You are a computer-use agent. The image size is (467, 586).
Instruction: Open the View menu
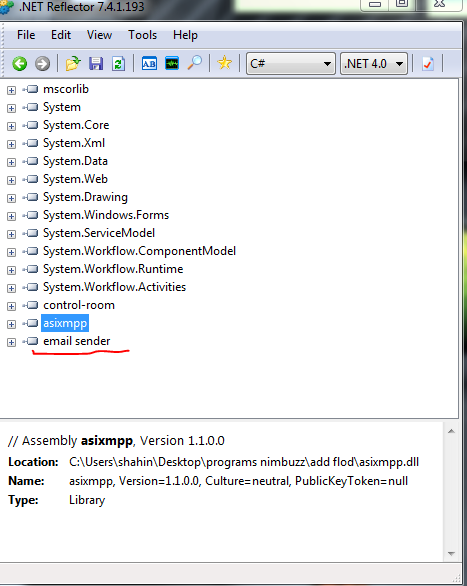(x=99, y=35)
